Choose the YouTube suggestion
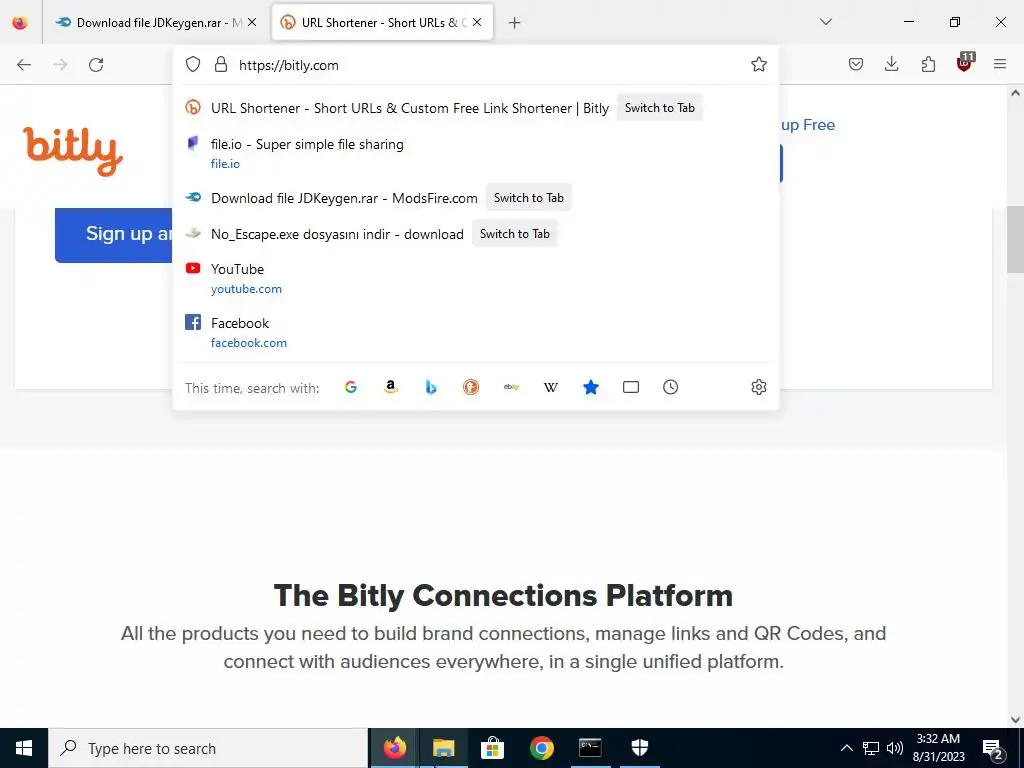1024x768 pixels. click(476, 278)
